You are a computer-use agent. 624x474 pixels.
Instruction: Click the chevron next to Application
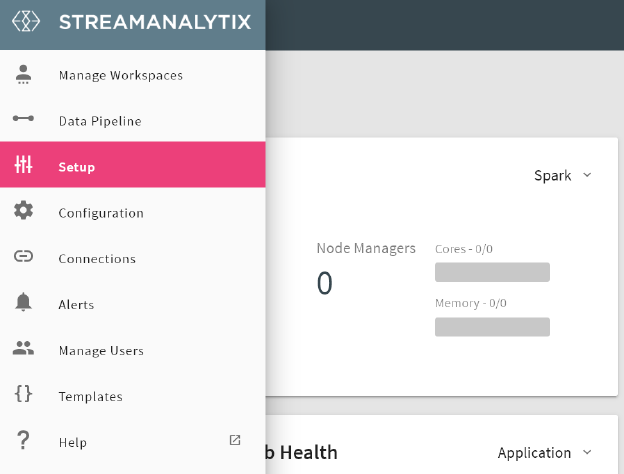coord(587,452)
